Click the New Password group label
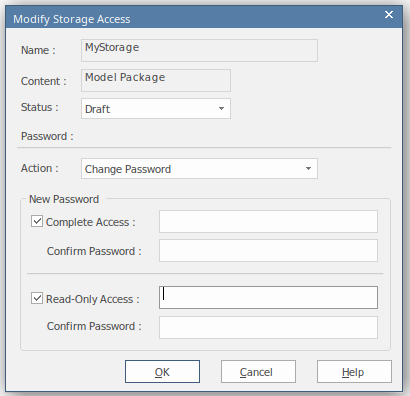This screenshot has width=410, height=396. pyautogui.click(x=64, y=199)
